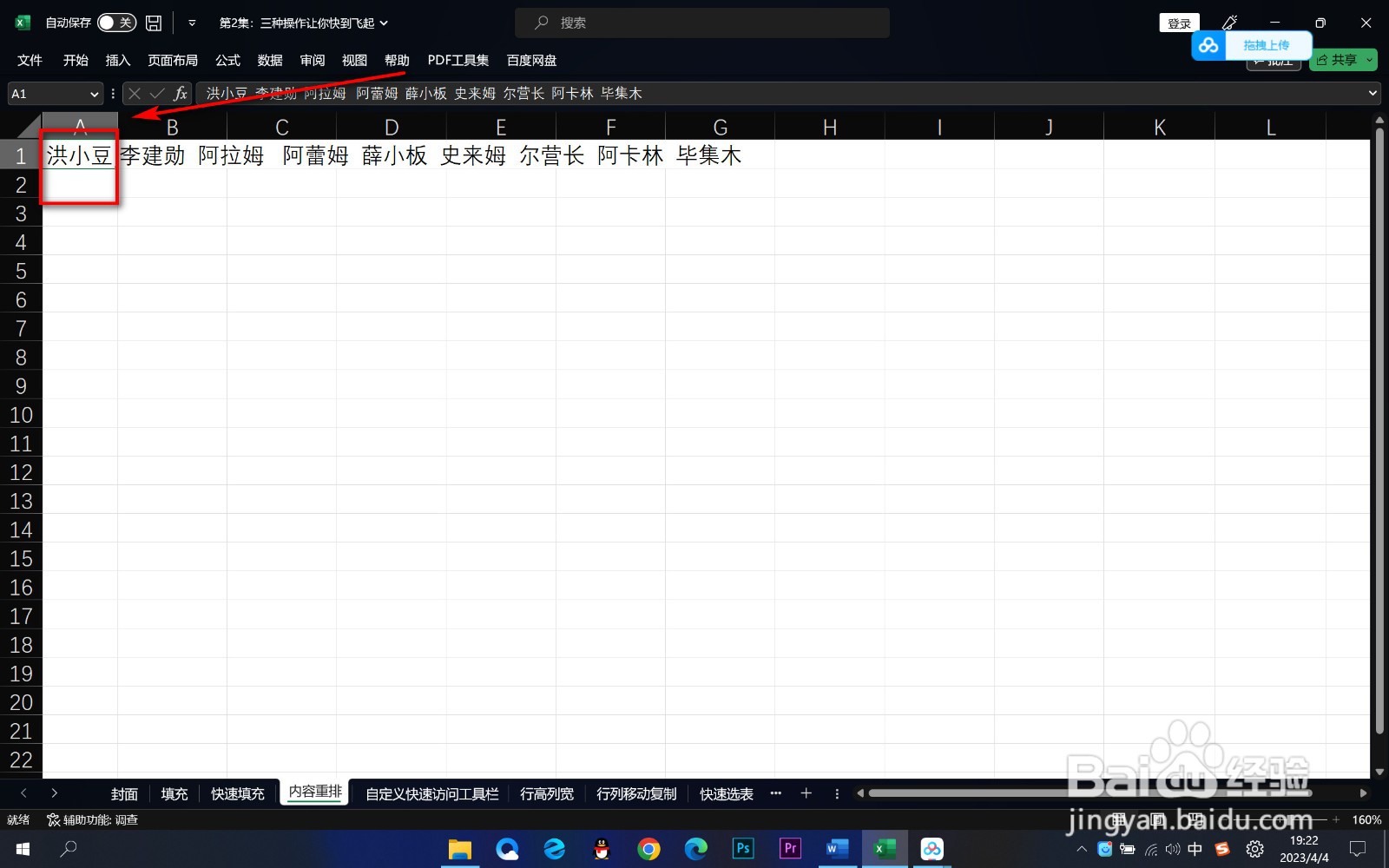Open the 百度网盘 tab
Screen dimensions: 1389x868
coord(531,60)
